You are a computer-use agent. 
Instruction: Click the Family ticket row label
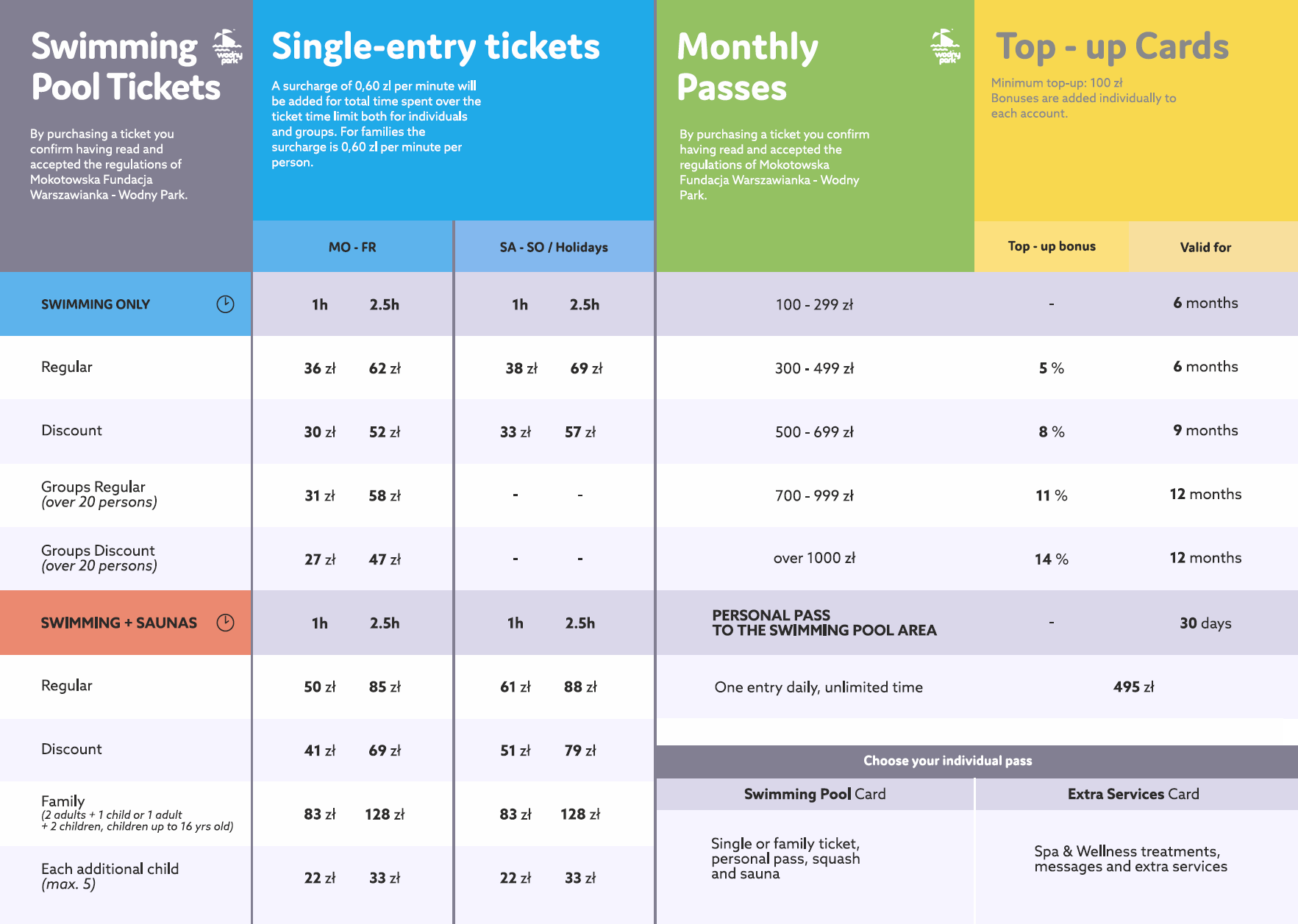coord(63,801)
